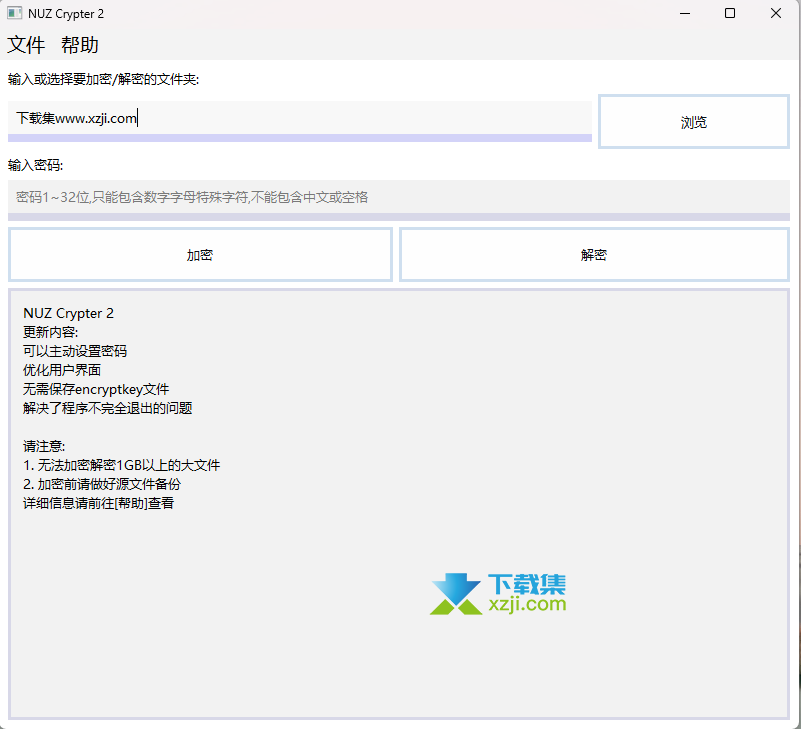The height and width of the screenshot is (729, 801).
Task: Click the label '输入或选择要加密/解密的文件夹:'
Action: pos(103,79)
